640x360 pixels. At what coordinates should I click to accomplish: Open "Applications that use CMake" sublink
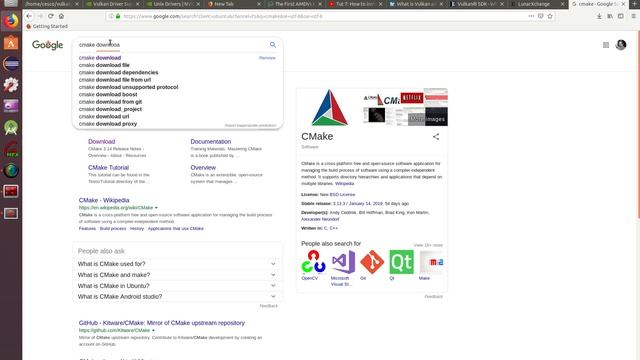coord(176,229)
